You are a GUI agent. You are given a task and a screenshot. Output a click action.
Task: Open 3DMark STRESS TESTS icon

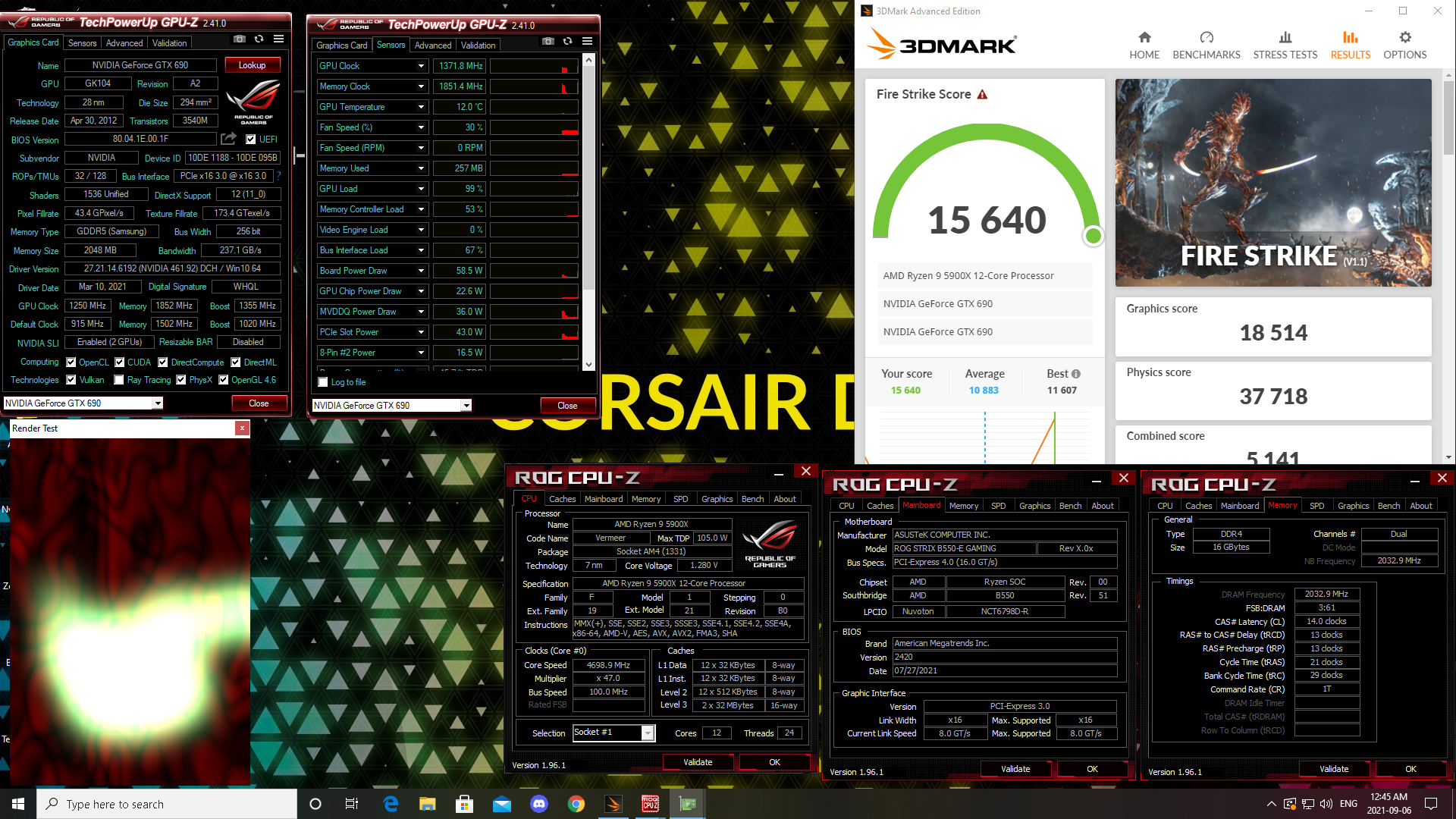pos(1285,37)
